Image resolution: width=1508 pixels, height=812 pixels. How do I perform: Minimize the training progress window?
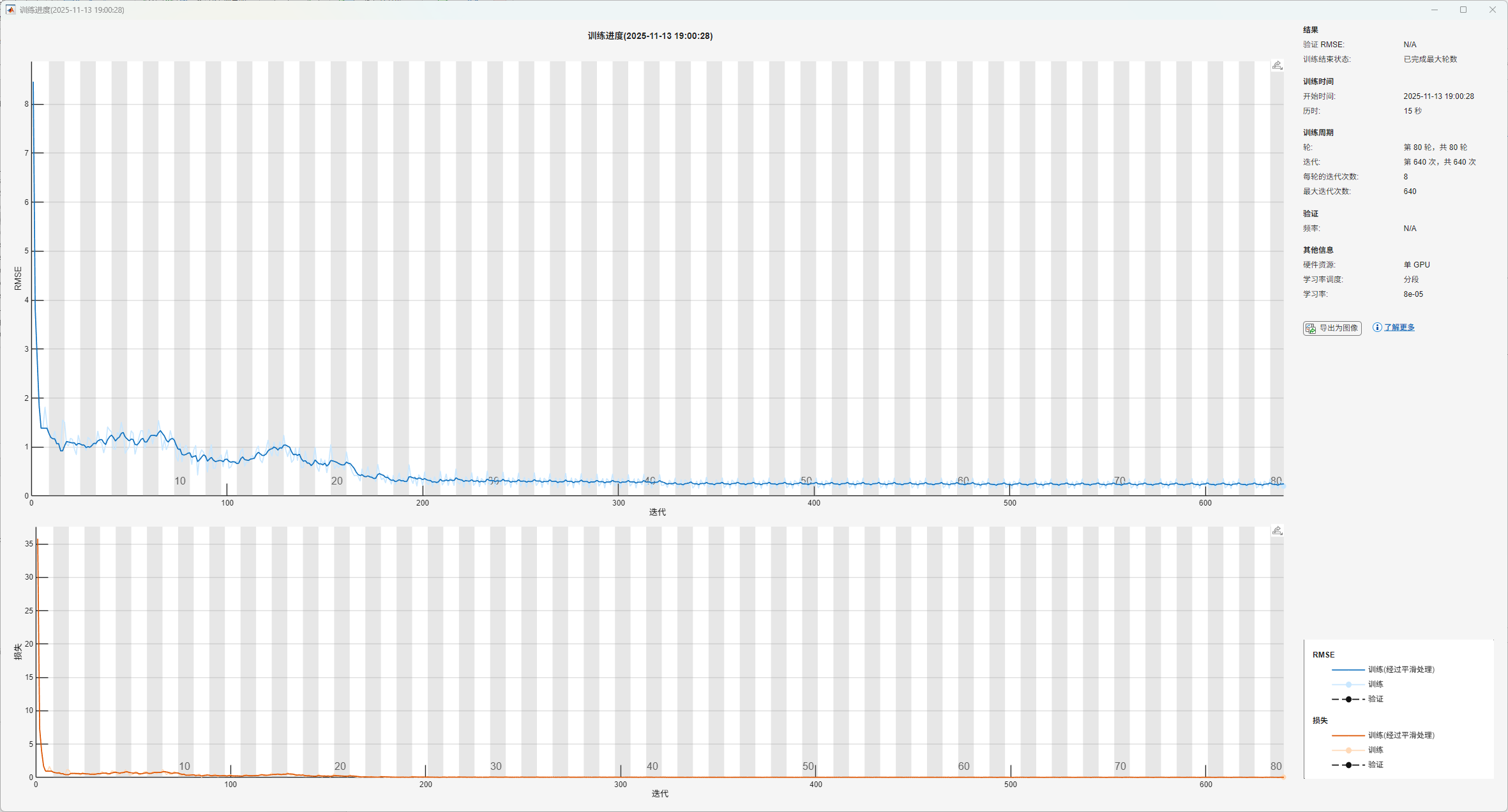point(1435,10)
